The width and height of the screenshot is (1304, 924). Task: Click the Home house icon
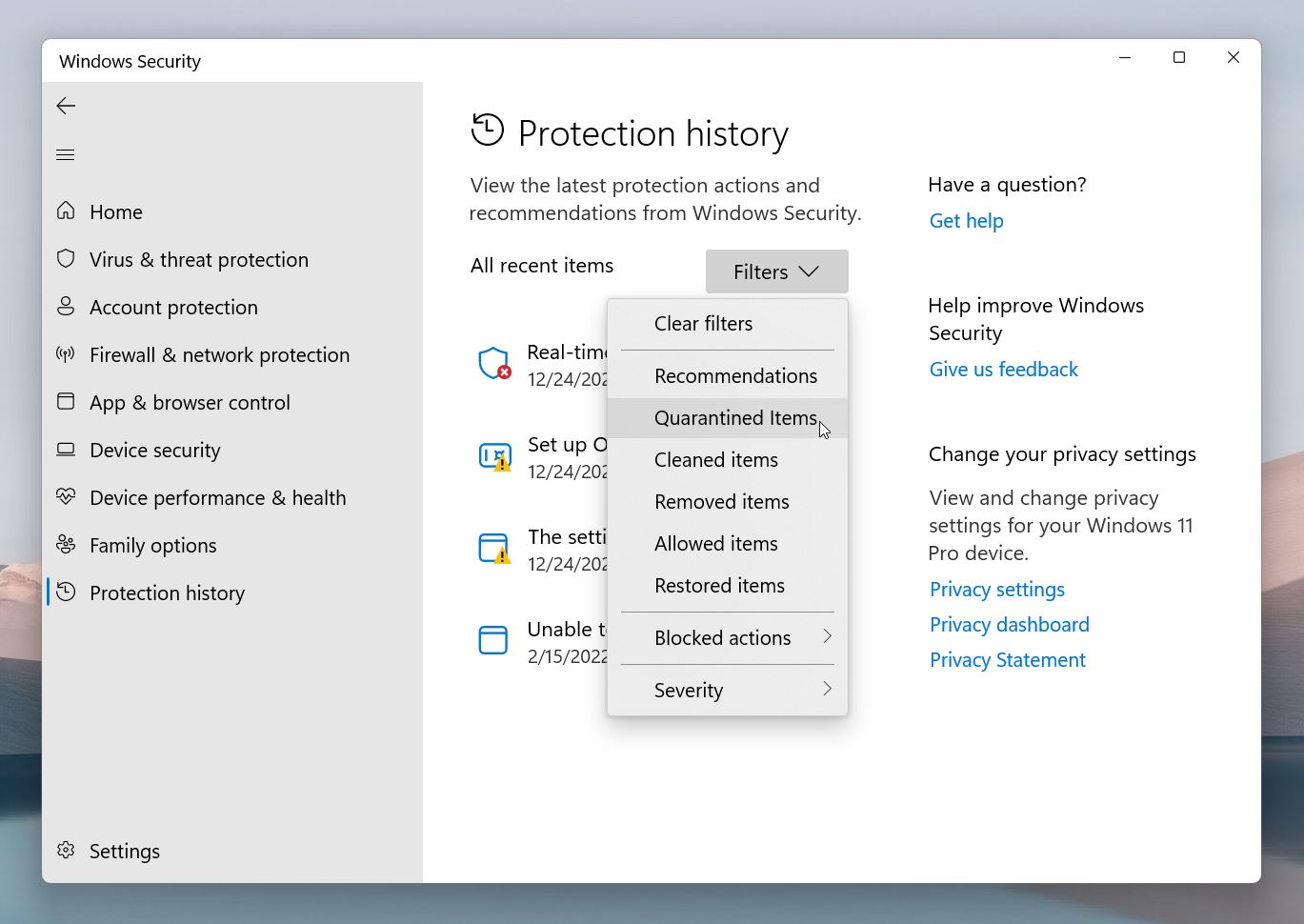pyautogui.click(x=66, y=211)
